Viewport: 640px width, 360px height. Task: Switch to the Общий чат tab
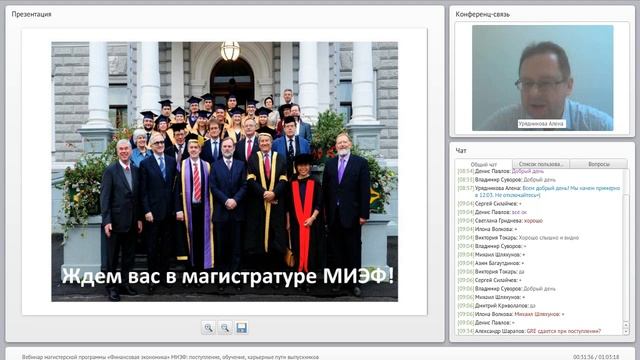484,164
